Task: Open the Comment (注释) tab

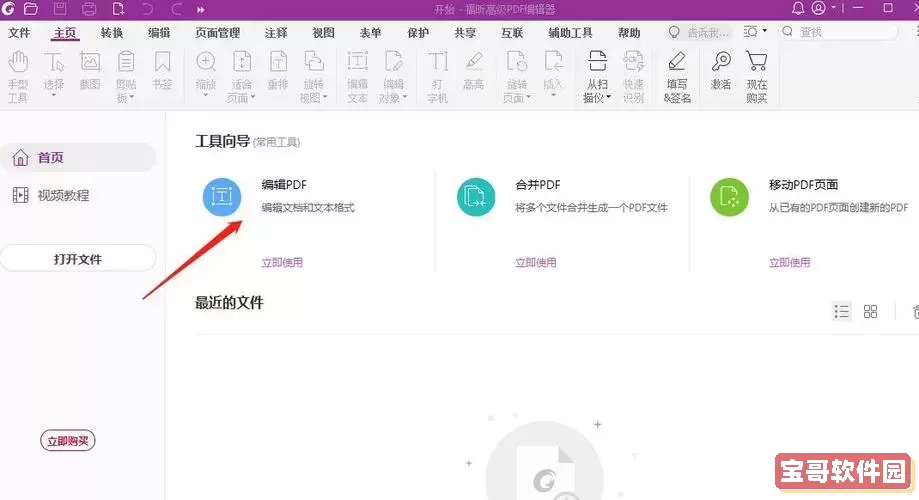Action: point(275,33)
